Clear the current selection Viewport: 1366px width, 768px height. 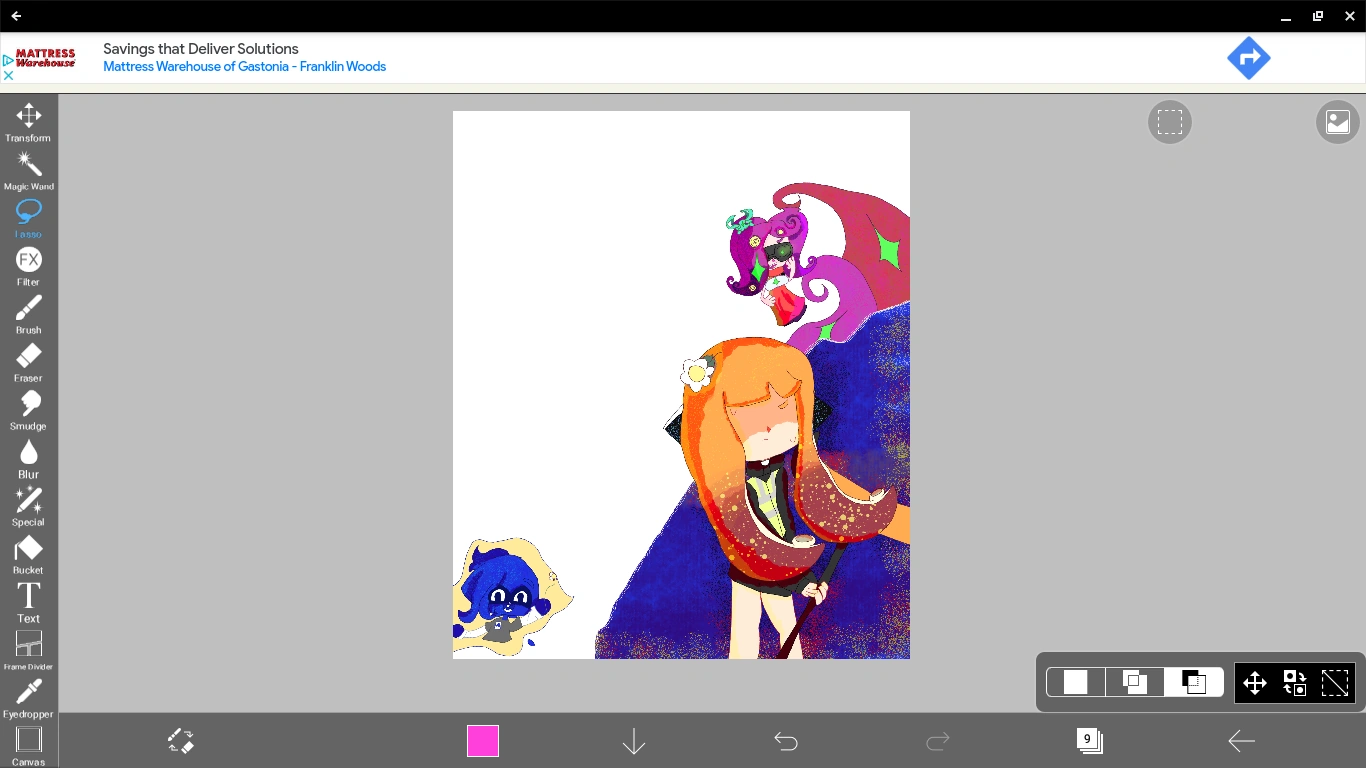(x=1335, y=683)
